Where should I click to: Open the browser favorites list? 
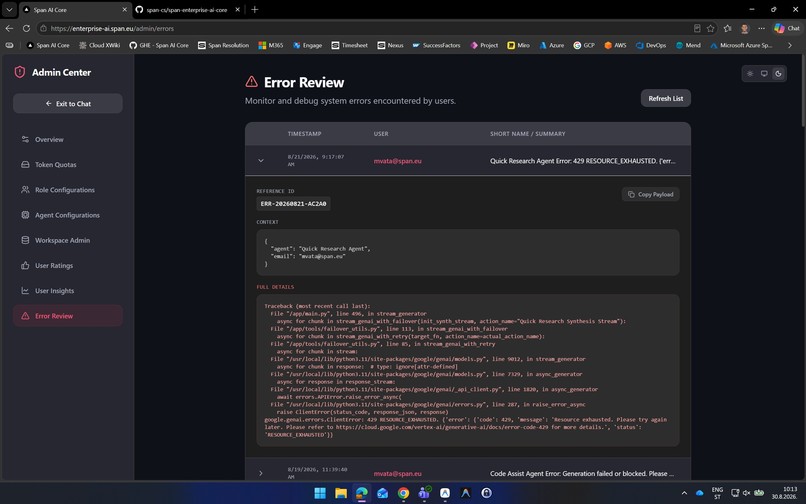[727, 28]
